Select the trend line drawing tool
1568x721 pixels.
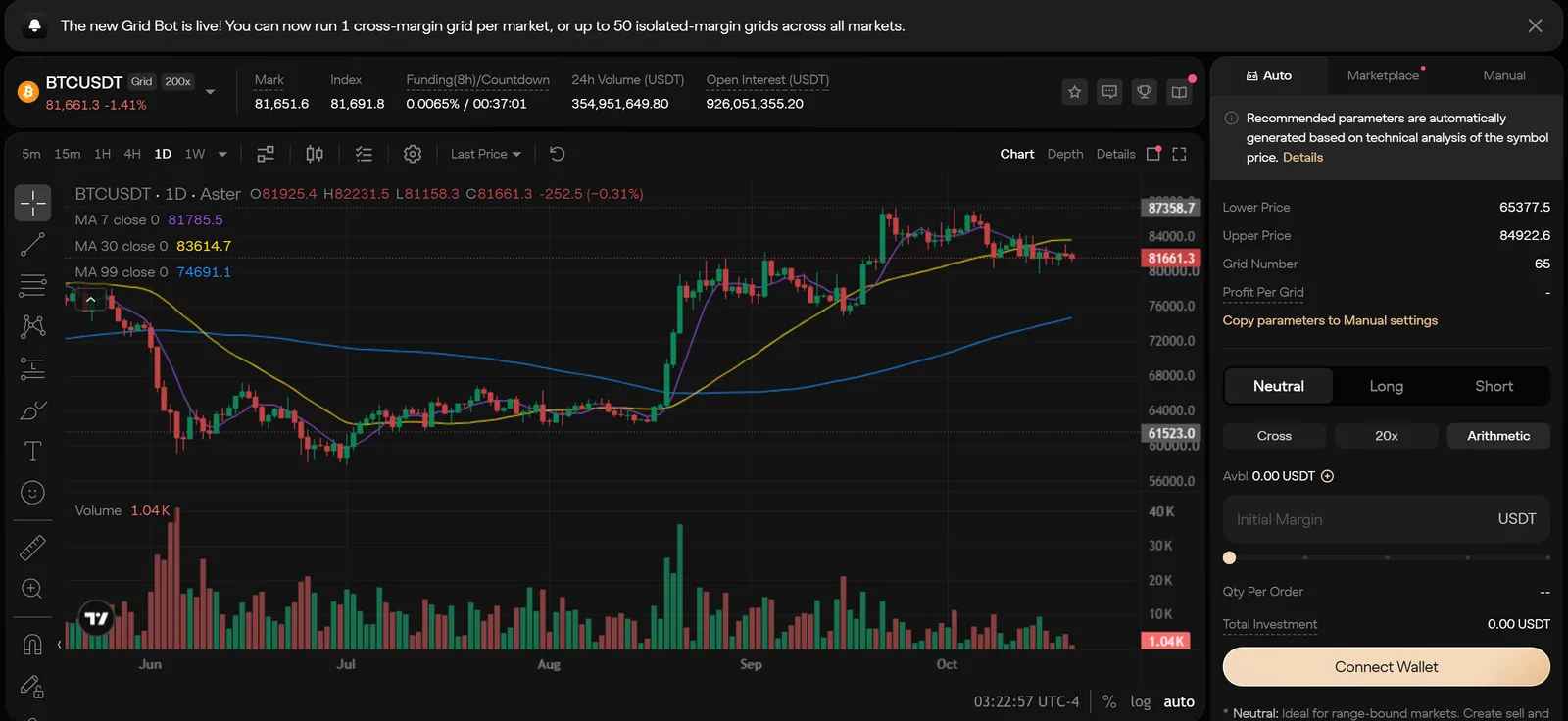click(33, 245)
